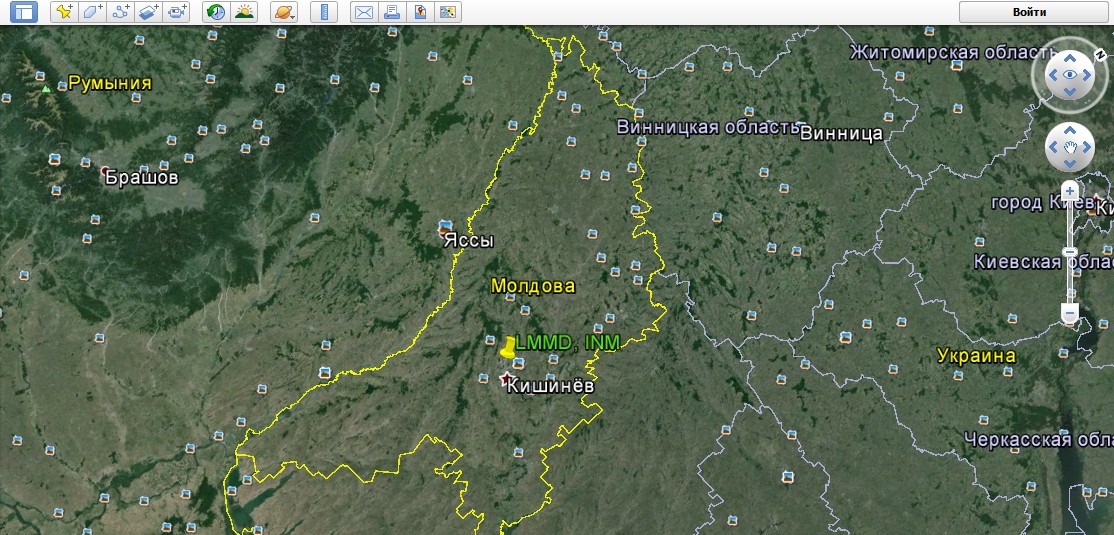This screenshot has height=535, width=1114.
Task: Open the planet selection dropdown
Action: (x=284, y=12)
